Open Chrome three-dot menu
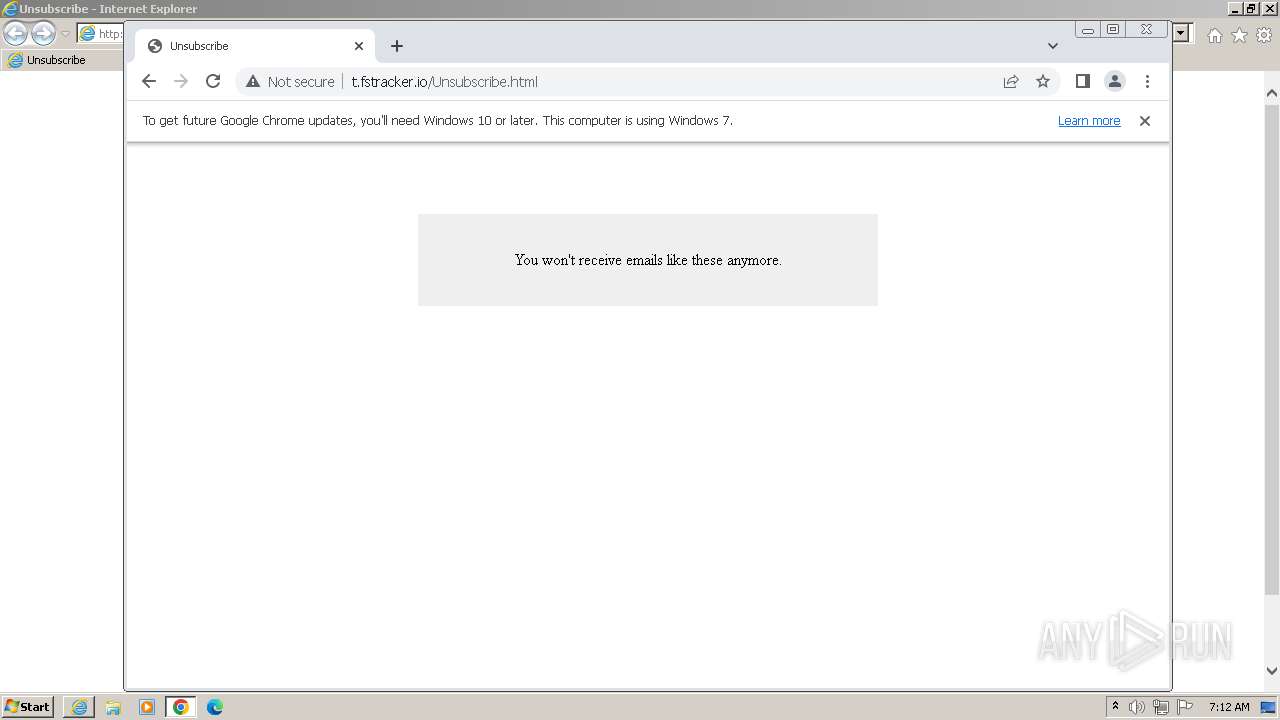This screenshot has height=720, width=1280. point(1148,82)
